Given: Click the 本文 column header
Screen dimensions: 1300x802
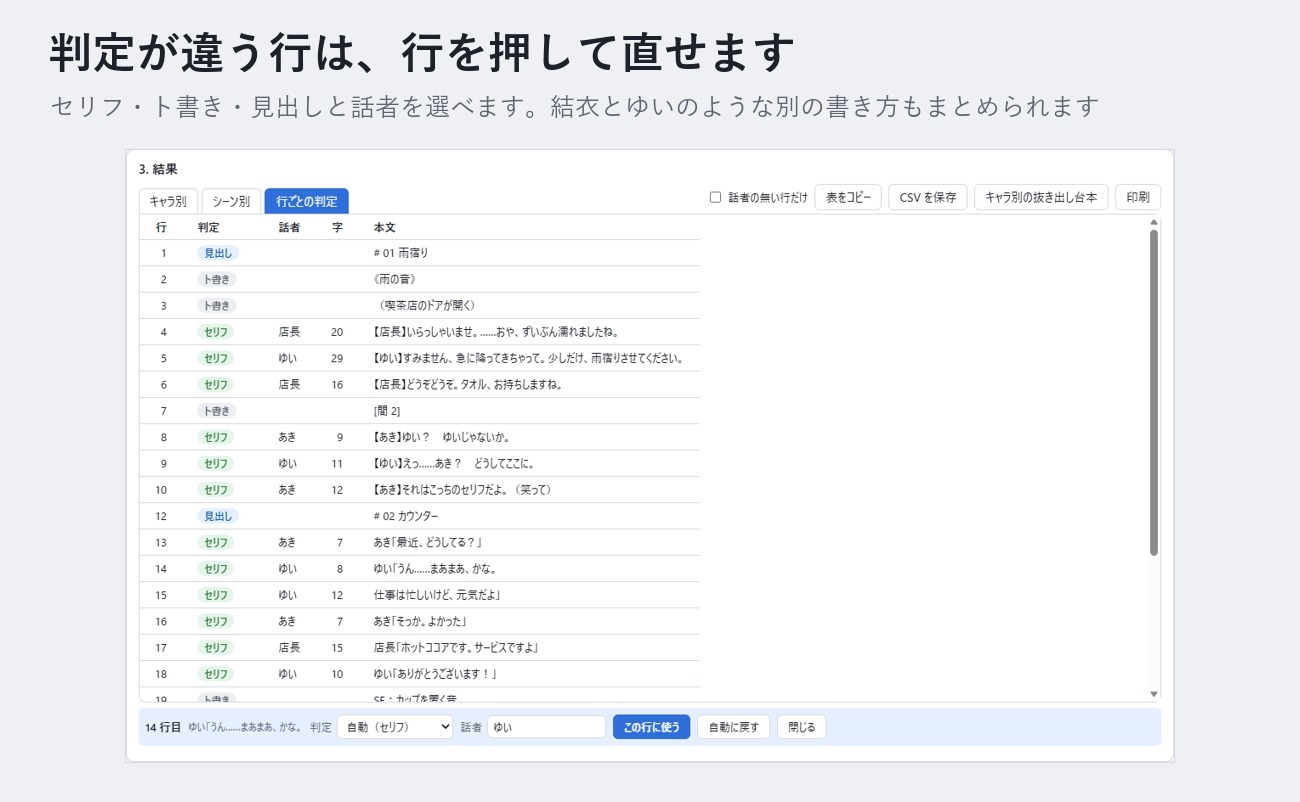Looking at the screenshot, I should point(384,227).
